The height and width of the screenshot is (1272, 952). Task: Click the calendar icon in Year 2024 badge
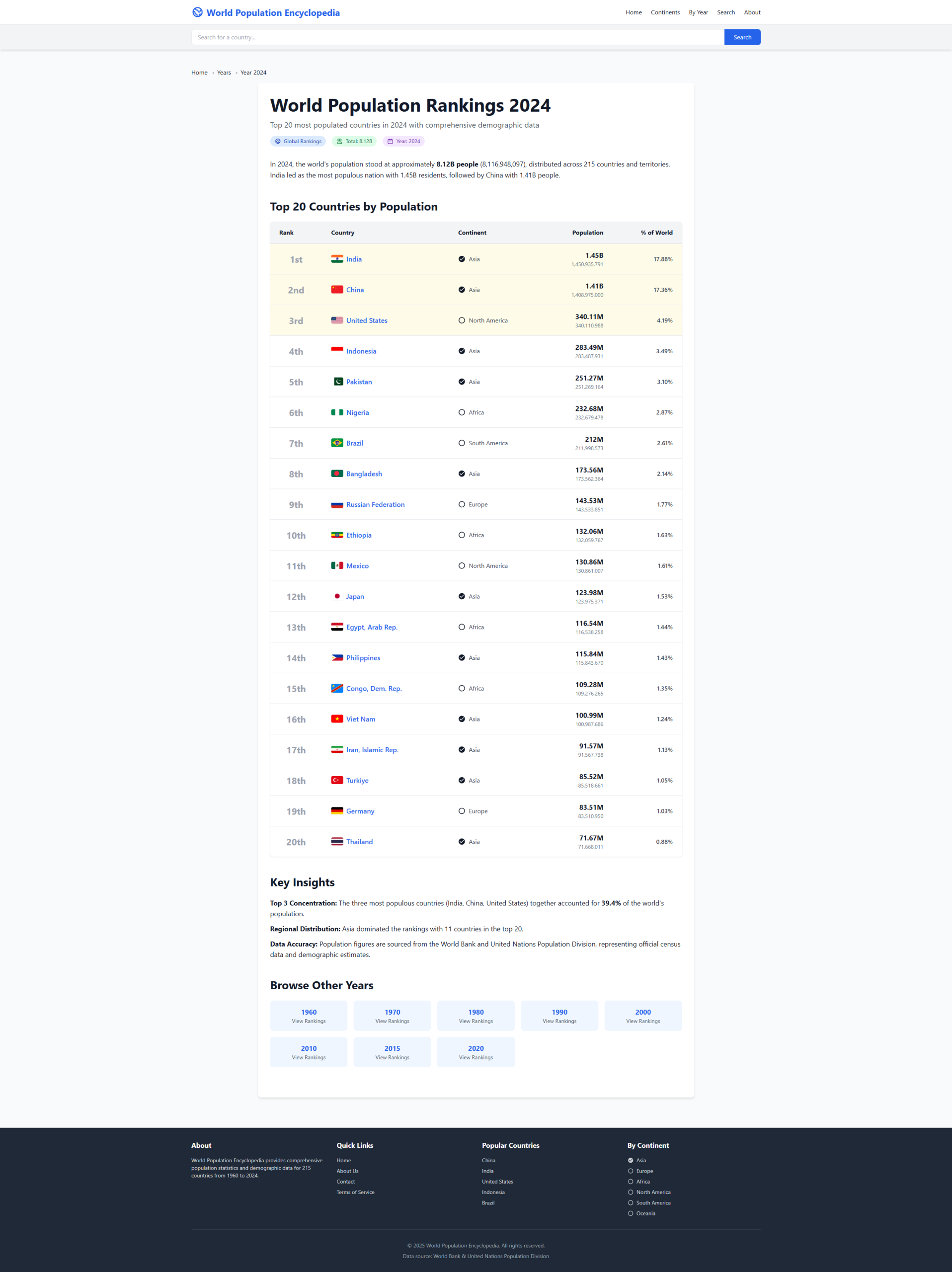pos(390,142)
